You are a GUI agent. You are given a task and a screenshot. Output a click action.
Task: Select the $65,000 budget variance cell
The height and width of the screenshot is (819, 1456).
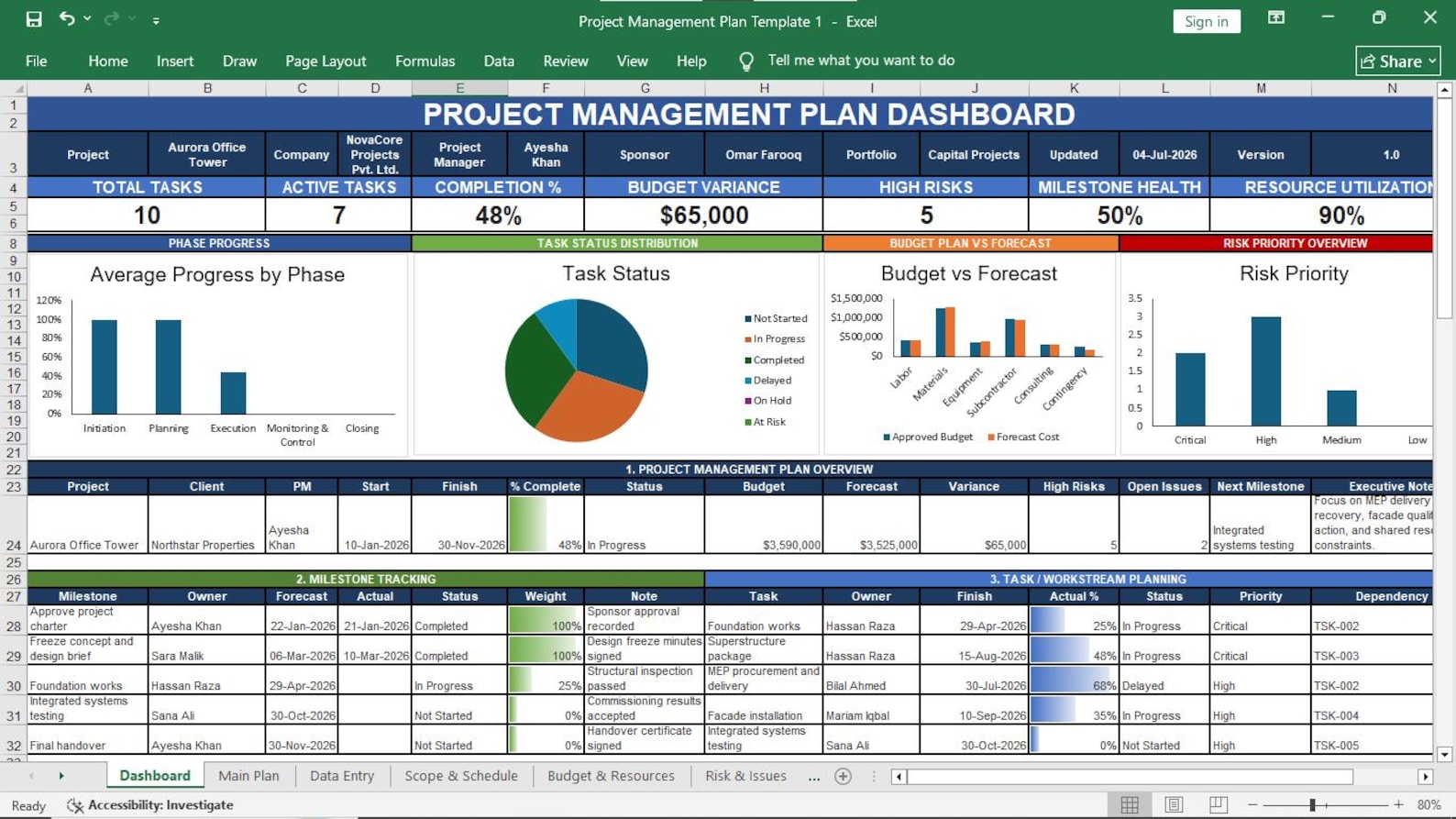click(x=703, y=215)
